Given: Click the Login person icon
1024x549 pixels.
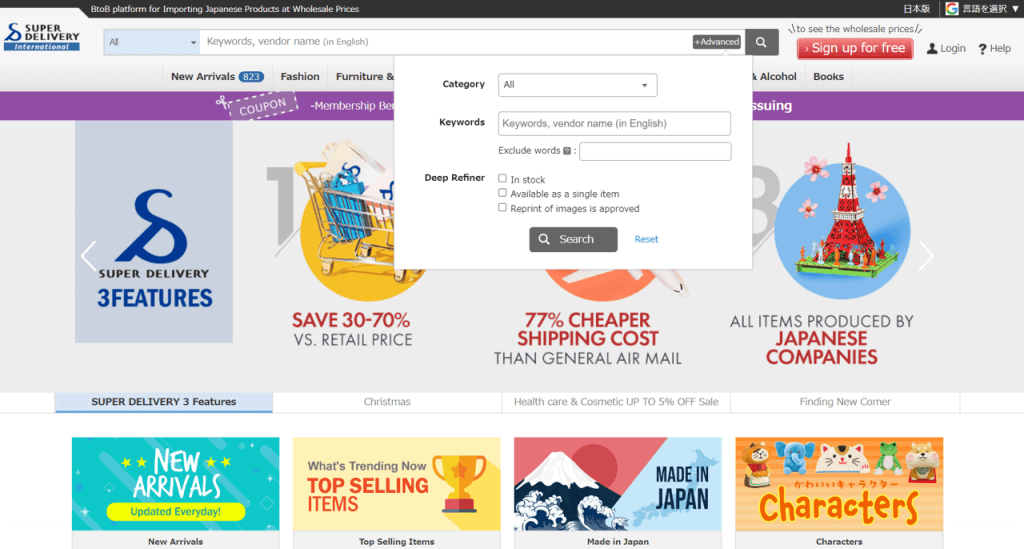Looking at the screenshot, I should (932, 48).
